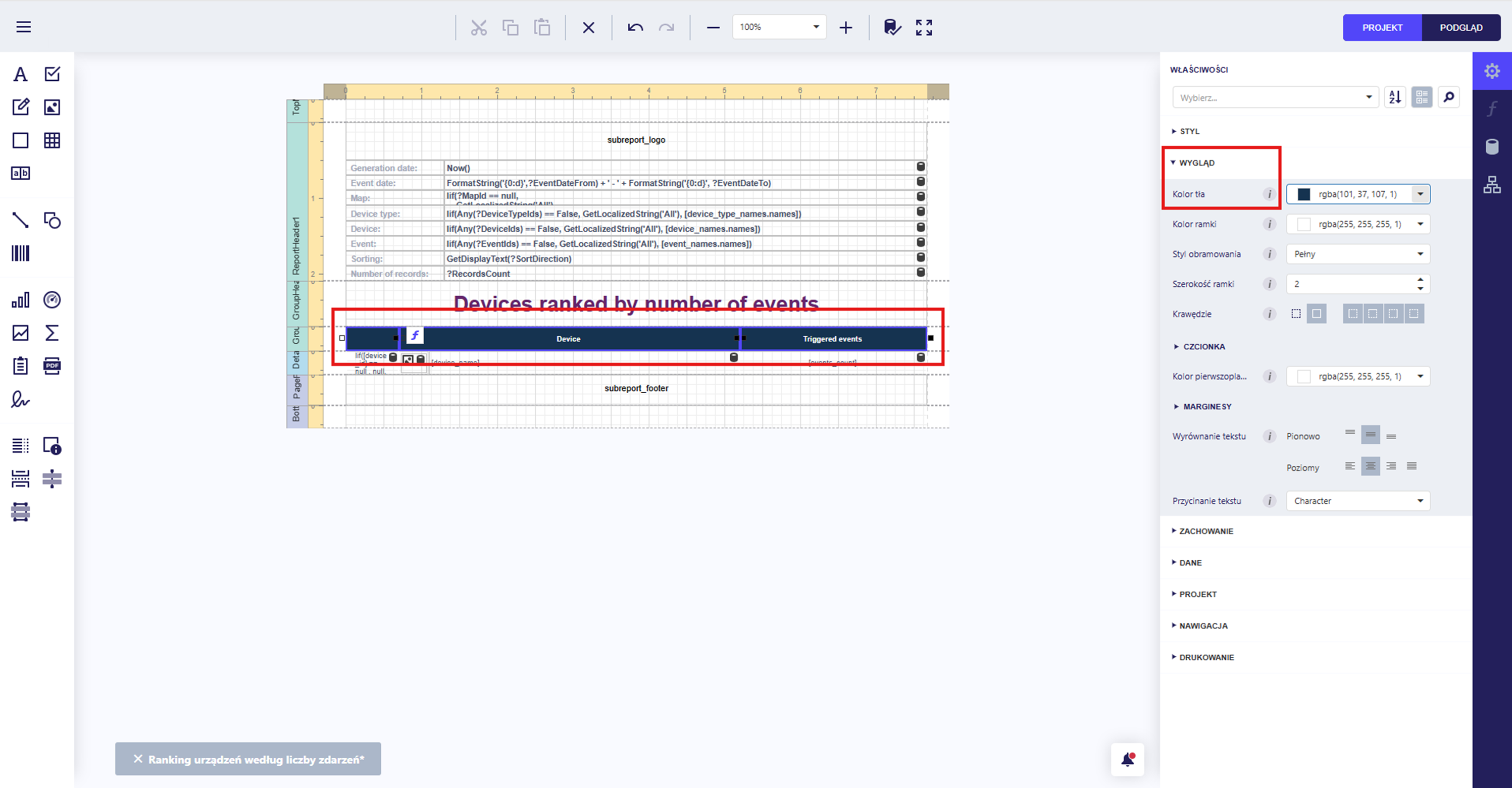Switch to the PROJEKT tab
Viewport: 1512px width, 788px height.
click(1382, 28)
